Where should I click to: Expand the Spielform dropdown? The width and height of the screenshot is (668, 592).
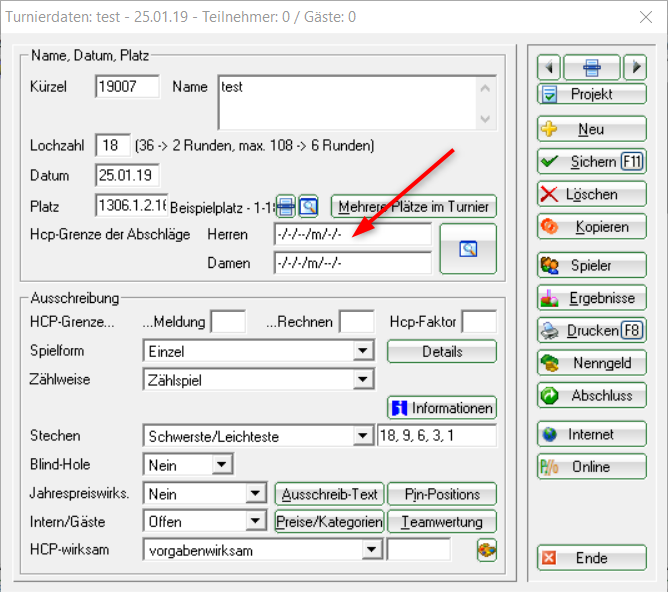pos(362,352)
